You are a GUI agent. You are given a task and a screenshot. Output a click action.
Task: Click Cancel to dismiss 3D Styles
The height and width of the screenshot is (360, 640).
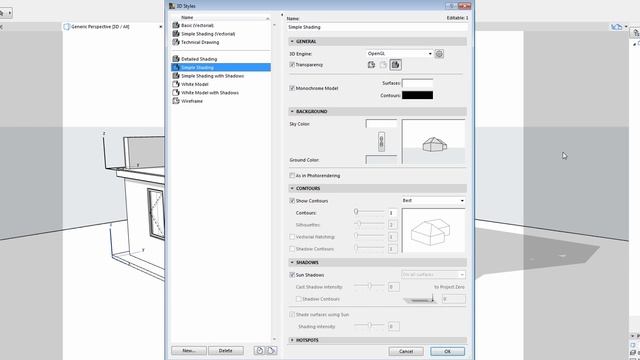(x=406, y=351)
